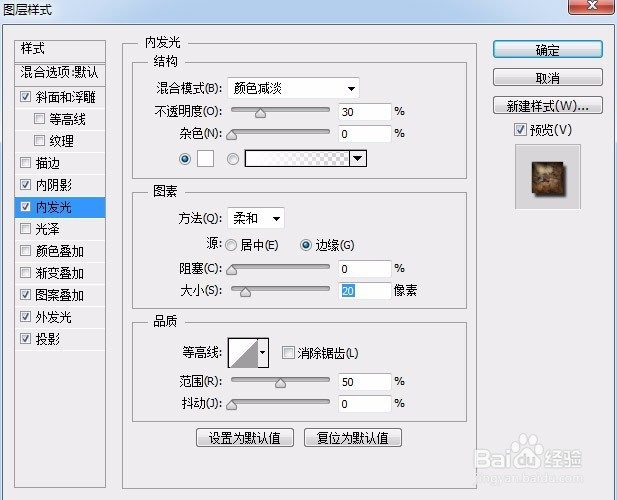Toggle the 外发光 checkbox
This screenshot has width=617, height=500.
26,317
